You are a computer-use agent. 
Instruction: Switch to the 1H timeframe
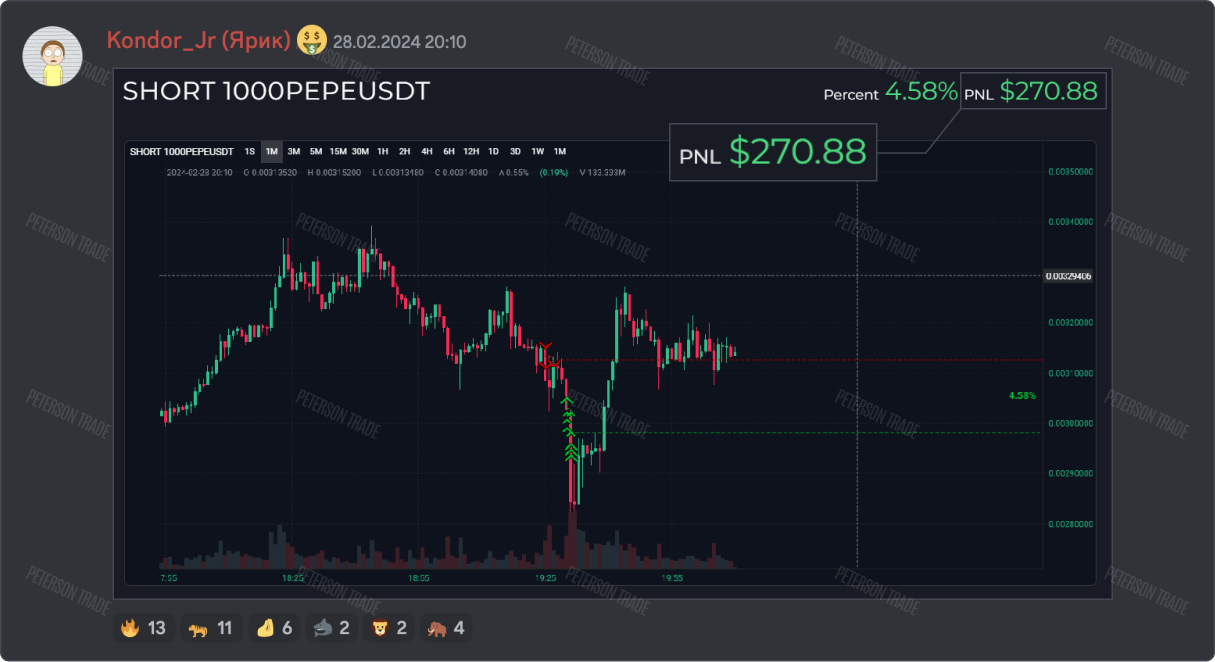(382, 152)
